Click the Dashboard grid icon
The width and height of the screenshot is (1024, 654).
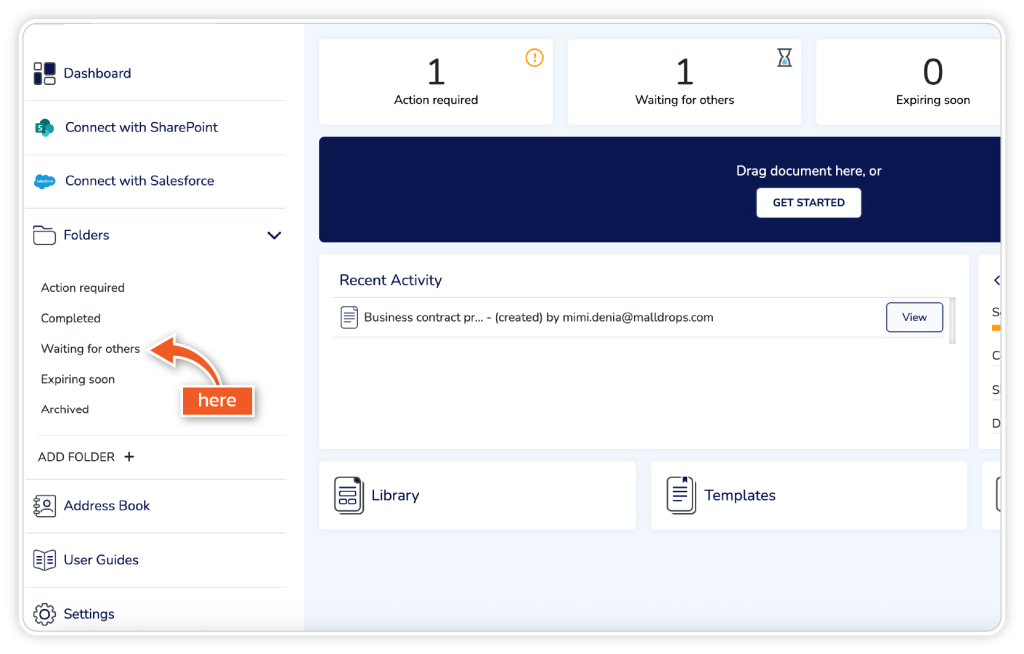(x=44, y=73)
